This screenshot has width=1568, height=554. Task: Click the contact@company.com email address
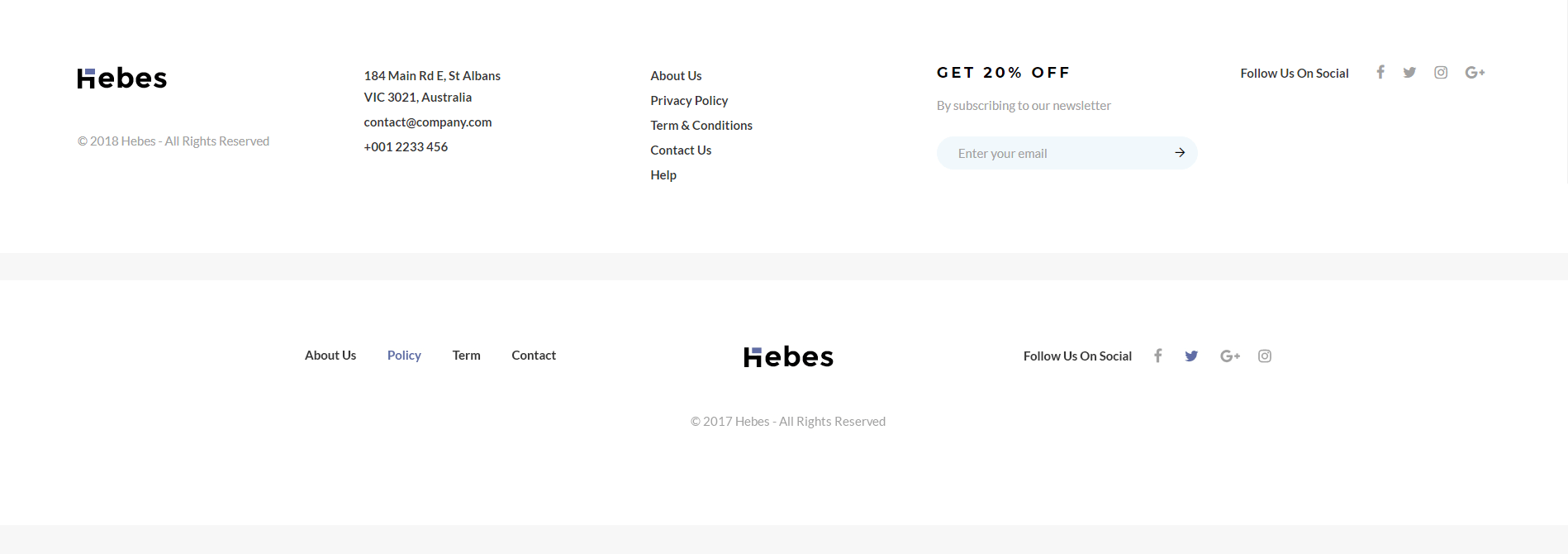[x=428, y=122]
